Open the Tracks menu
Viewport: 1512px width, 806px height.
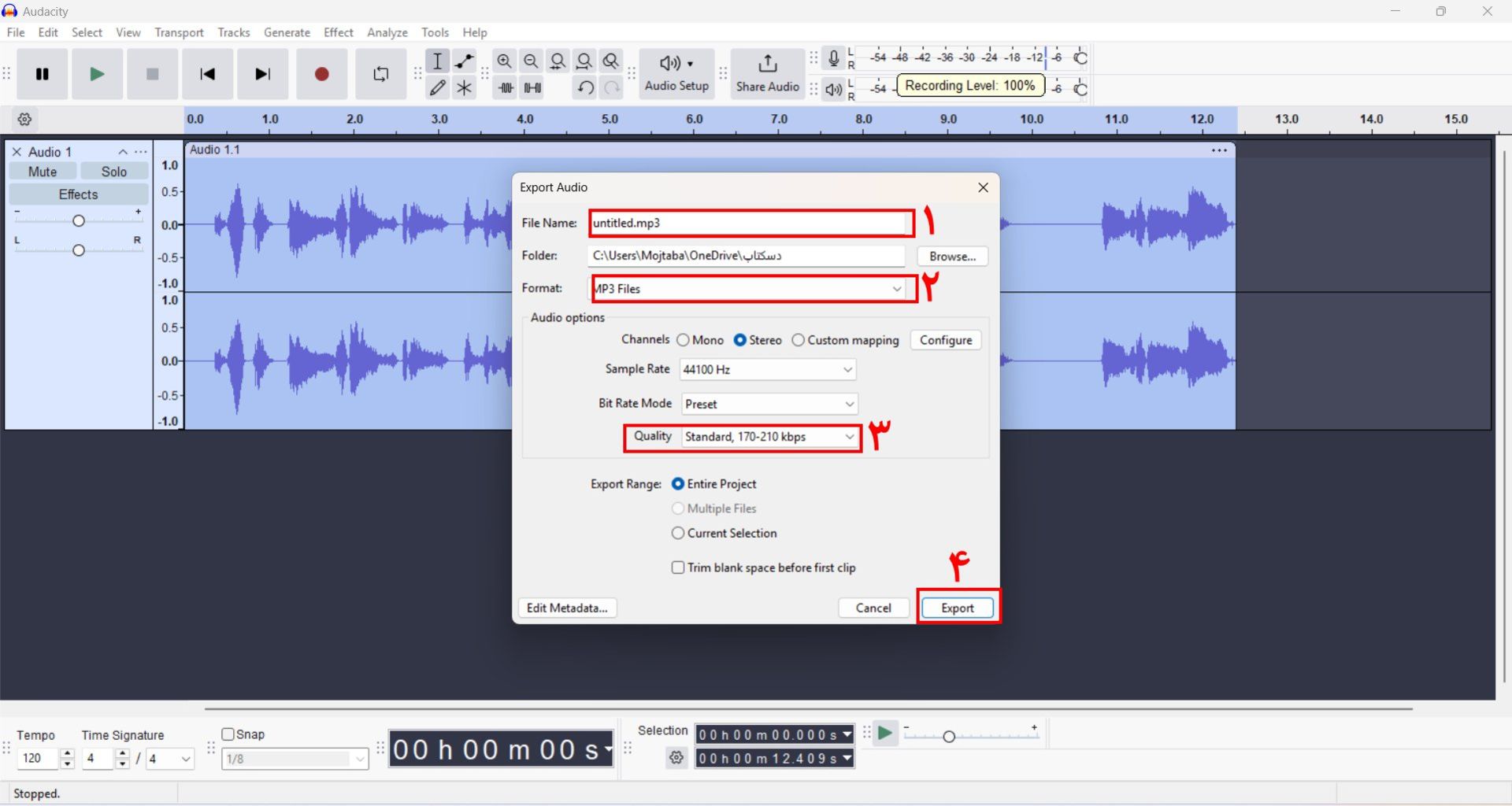tap(233, 32)
